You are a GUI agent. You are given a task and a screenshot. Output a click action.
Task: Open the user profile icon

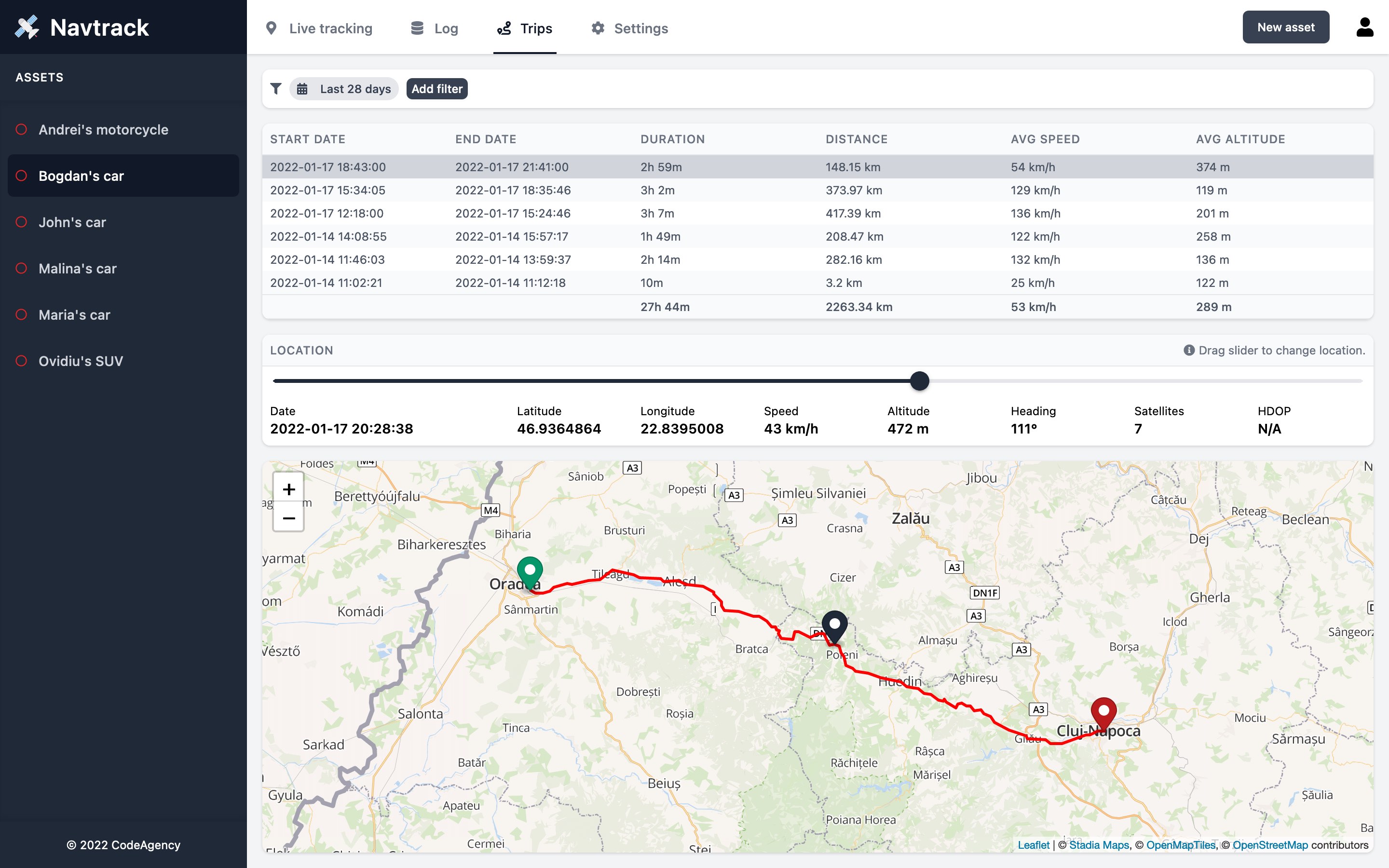click(x=1364, y=27)
